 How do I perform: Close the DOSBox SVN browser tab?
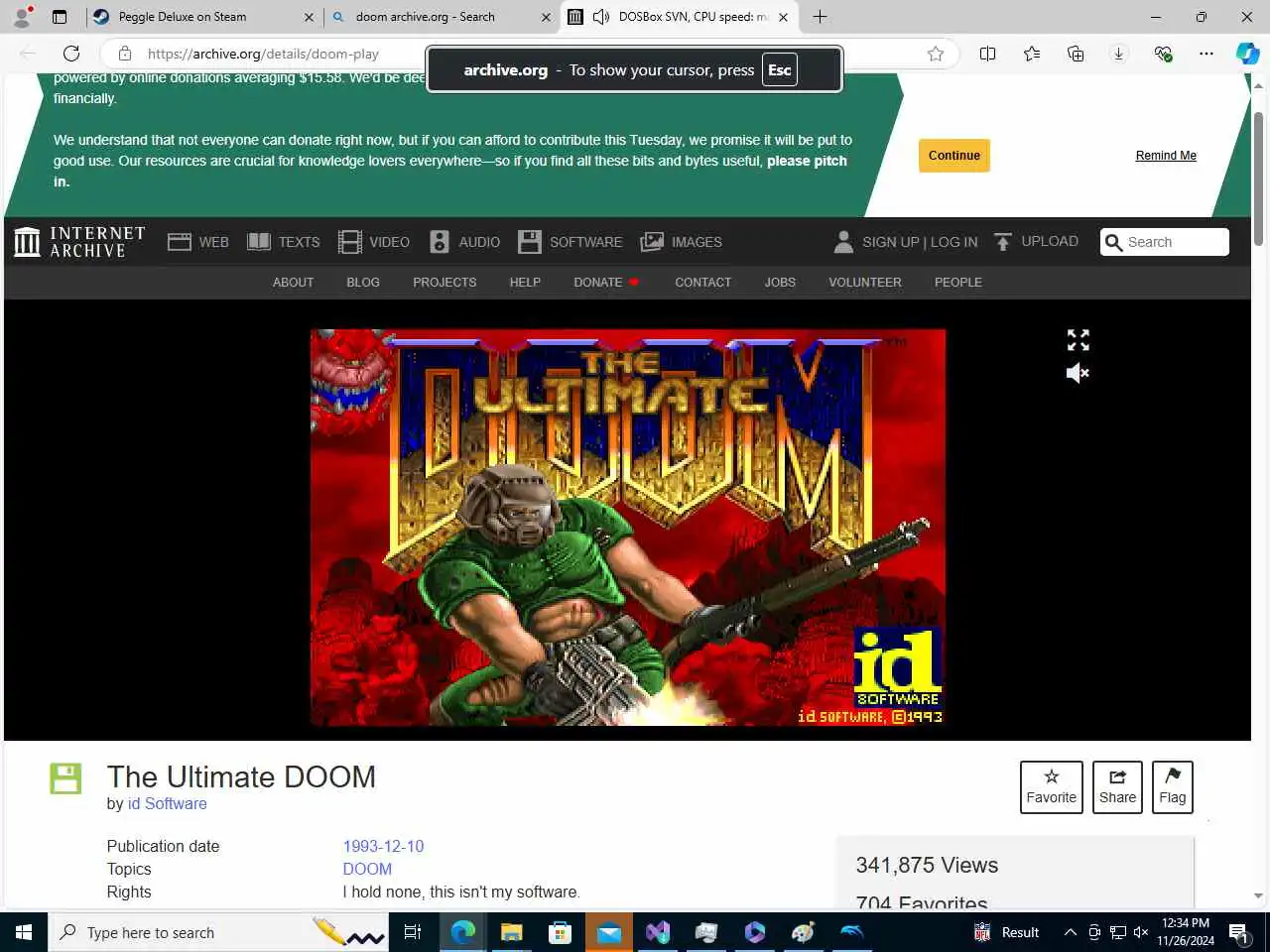pyautogui.click(x=783, y=17)
